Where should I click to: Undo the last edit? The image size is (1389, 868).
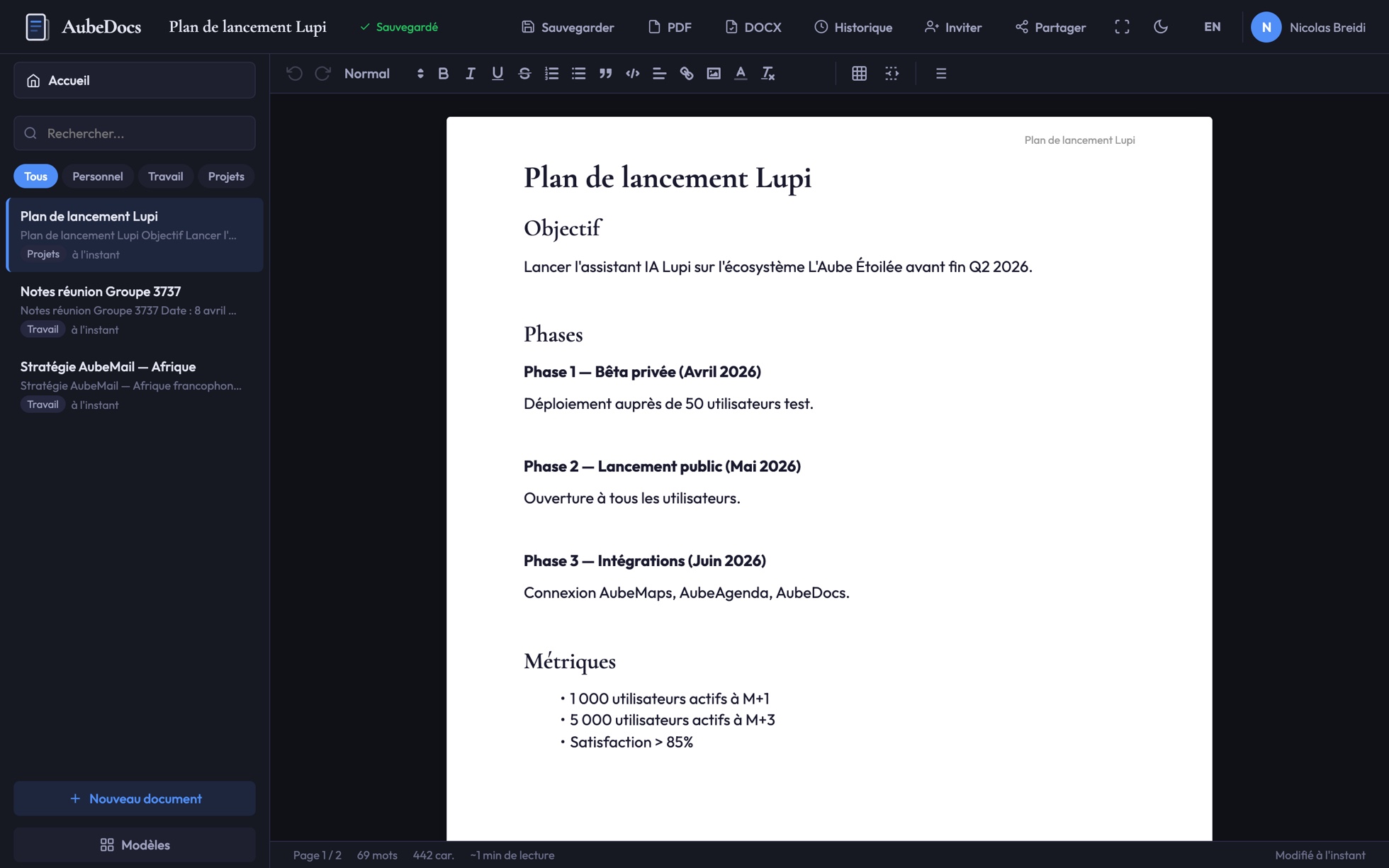[x=294, y=74]
